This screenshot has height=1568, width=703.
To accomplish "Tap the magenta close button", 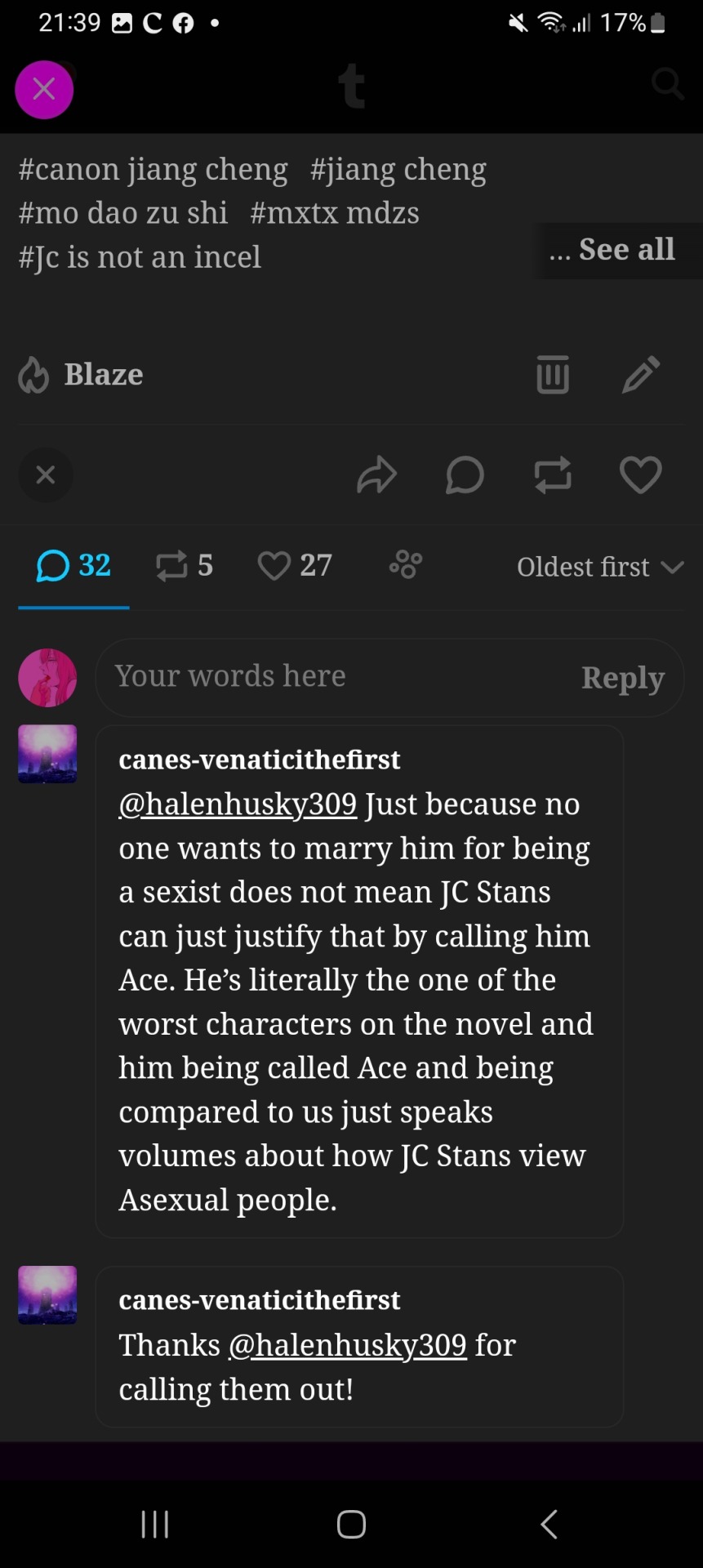I will pos(44,89).
